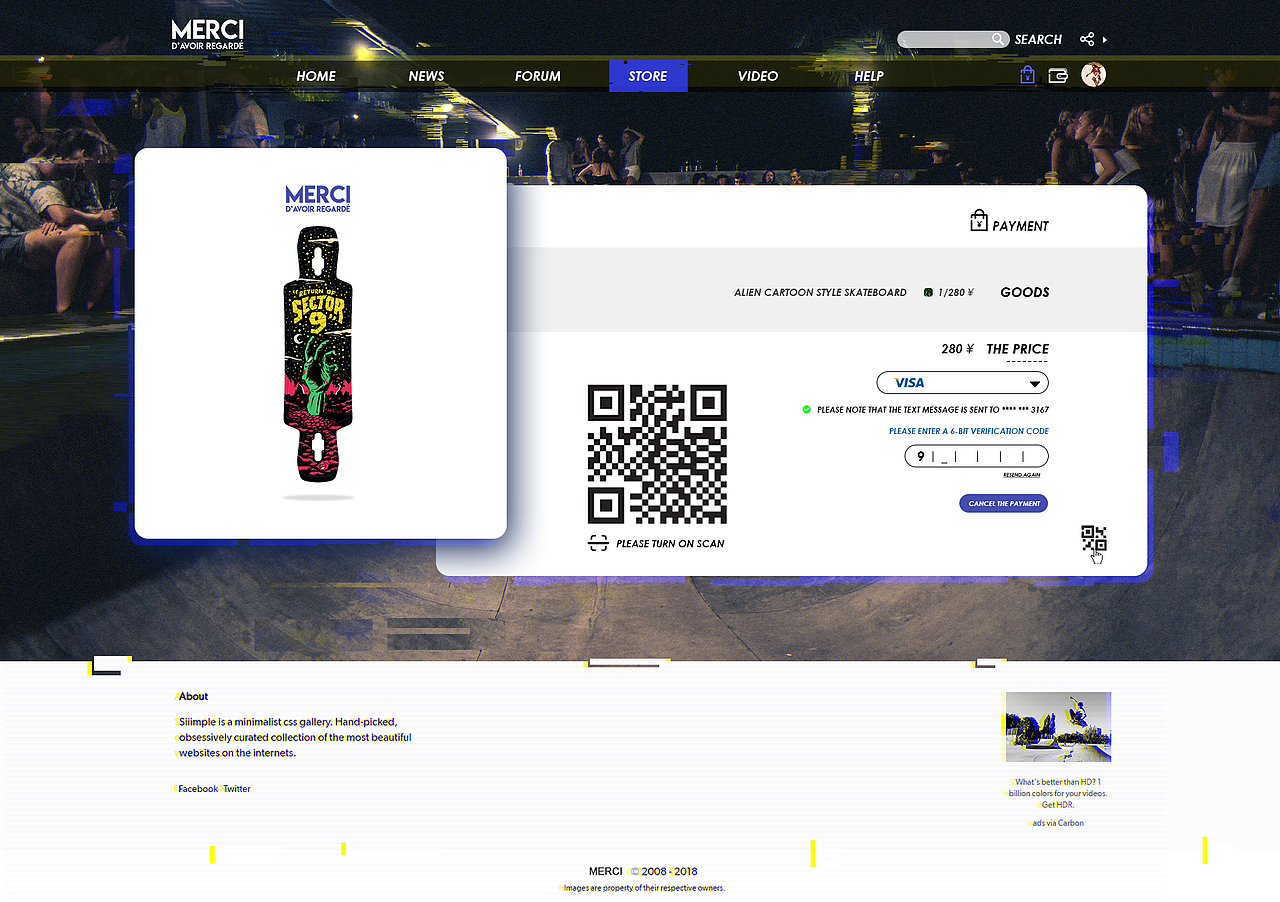Focus the header search input field
The width and height of the screenshot is (1280, 902).
point(954,39)
